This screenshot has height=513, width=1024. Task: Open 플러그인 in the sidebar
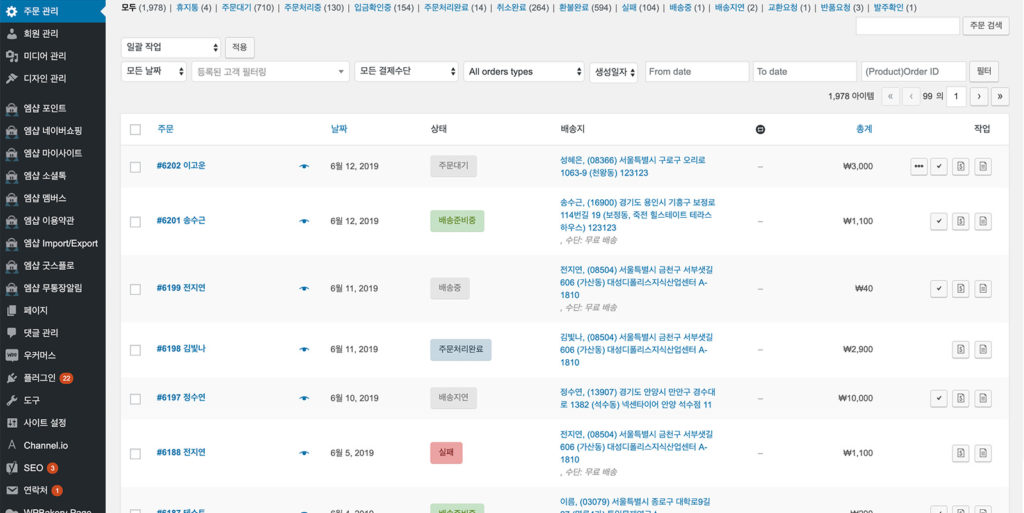[x=39, y=377]
